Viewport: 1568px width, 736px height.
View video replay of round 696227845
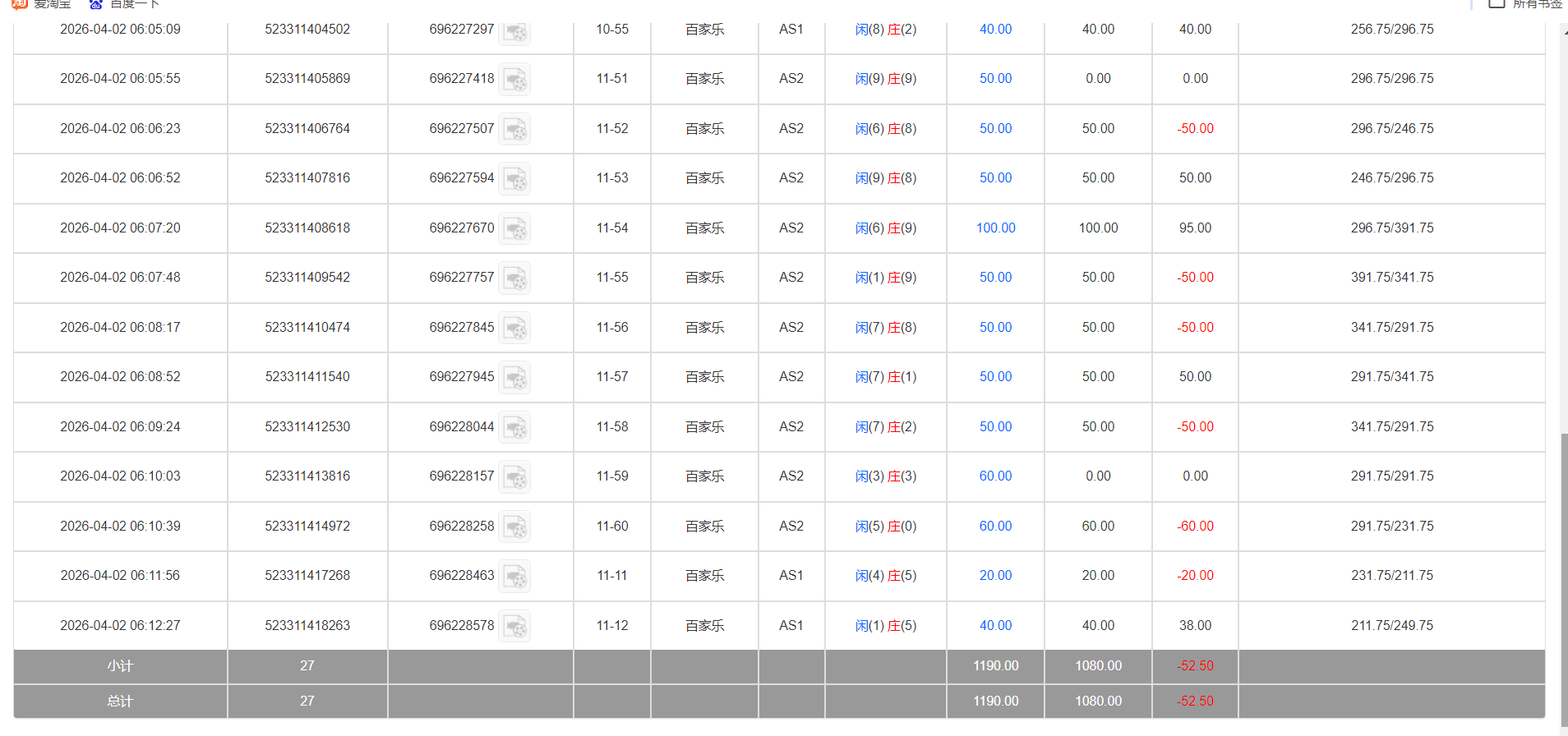click(515, 329)
